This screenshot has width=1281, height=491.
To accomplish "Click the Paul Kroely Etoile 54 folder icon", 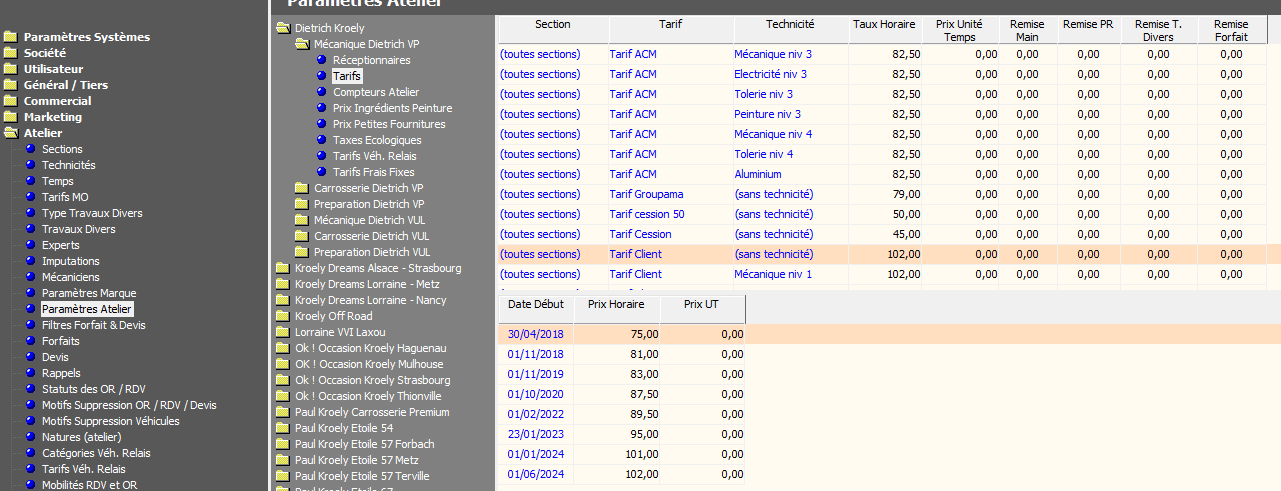I will click(x=283, y=428).
